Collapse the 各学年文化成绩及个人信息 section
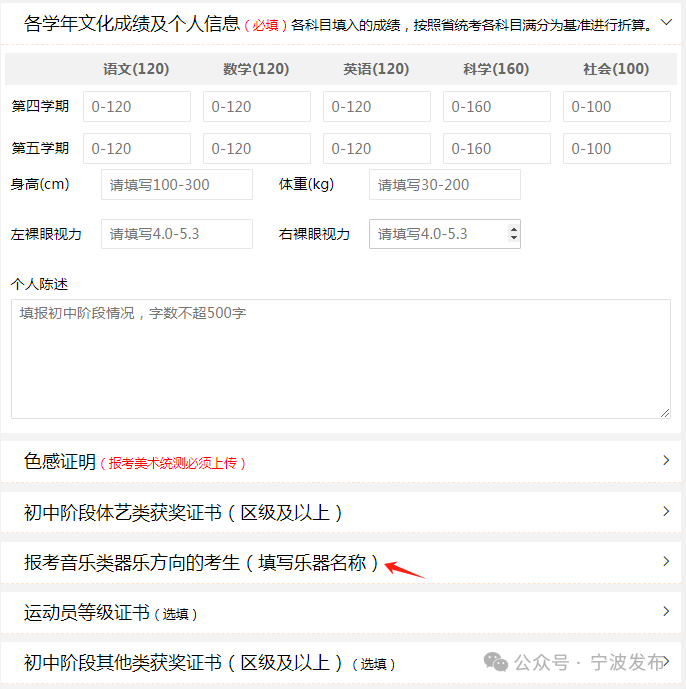Screen dimensions: 686x689 point(667,21)
